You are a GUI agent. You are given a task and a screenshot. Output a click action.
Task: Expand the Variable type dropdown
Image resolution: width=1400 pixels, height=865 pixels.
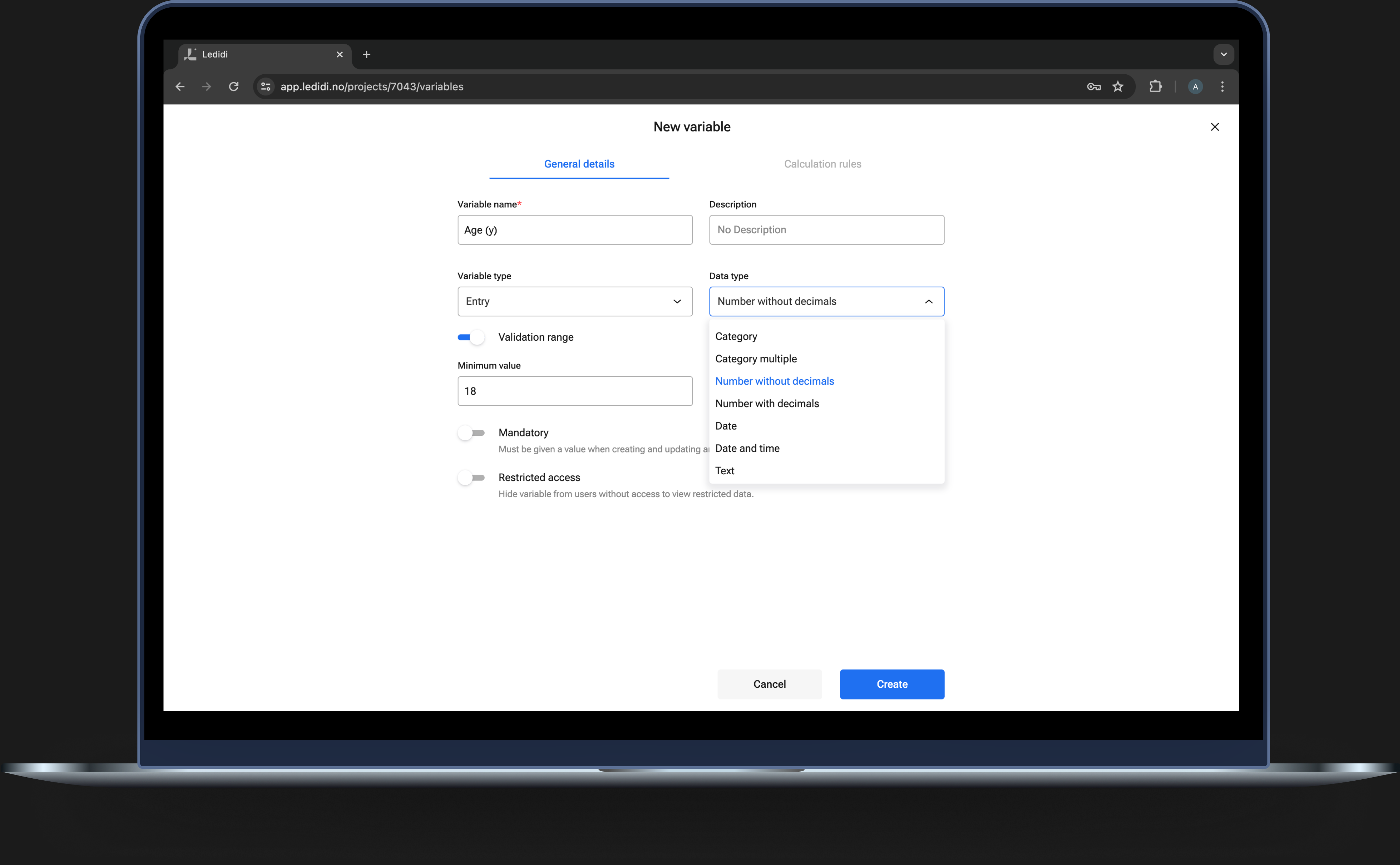pos(575,302)
